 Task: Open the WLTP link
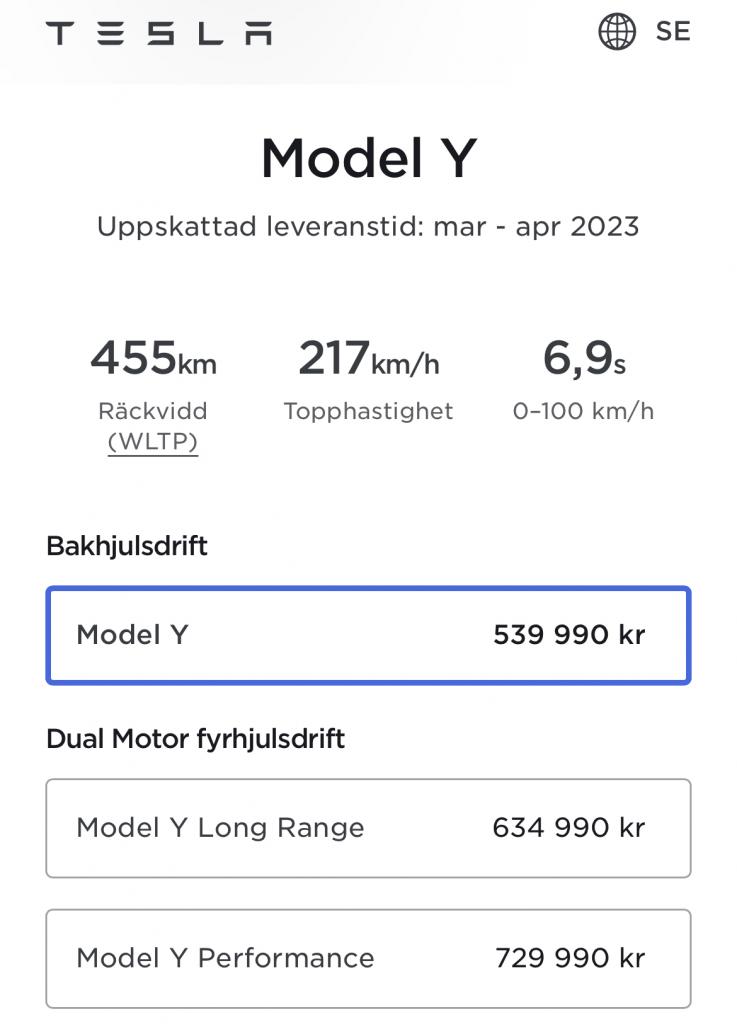point(153,442)
